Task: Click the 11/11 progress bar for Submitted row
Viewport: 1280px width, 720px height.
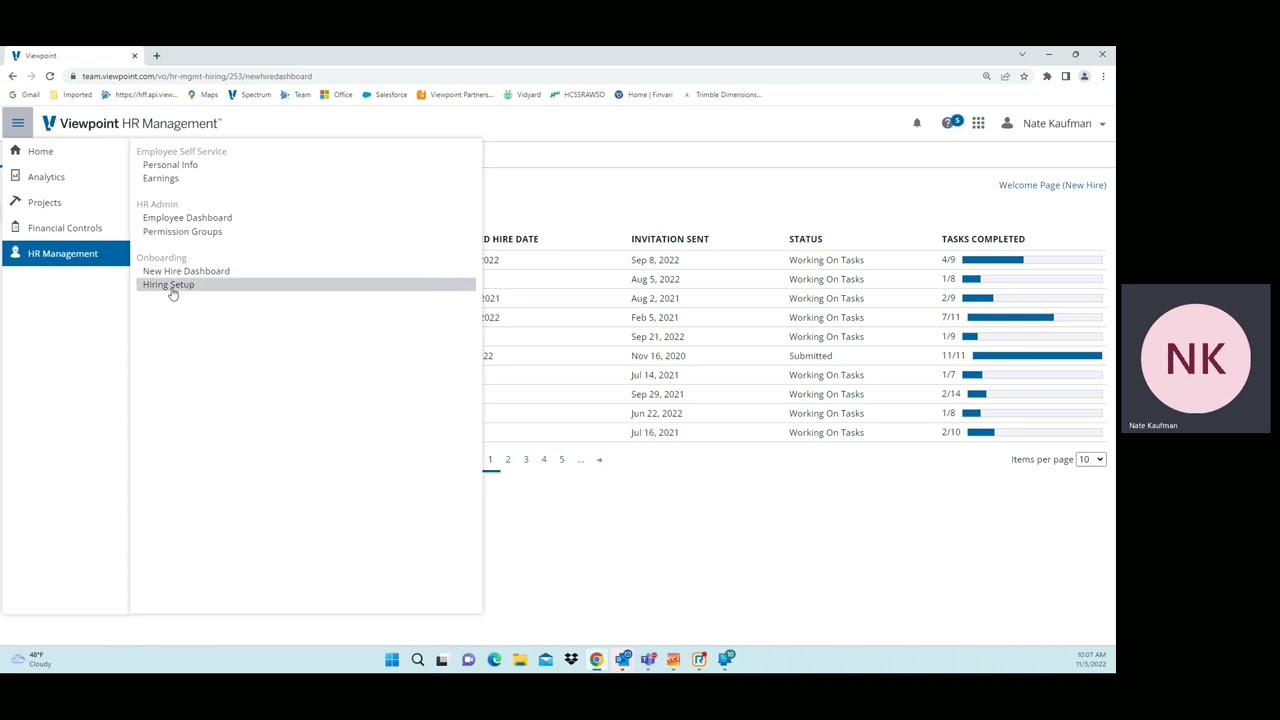Action: click(1037, 356)
